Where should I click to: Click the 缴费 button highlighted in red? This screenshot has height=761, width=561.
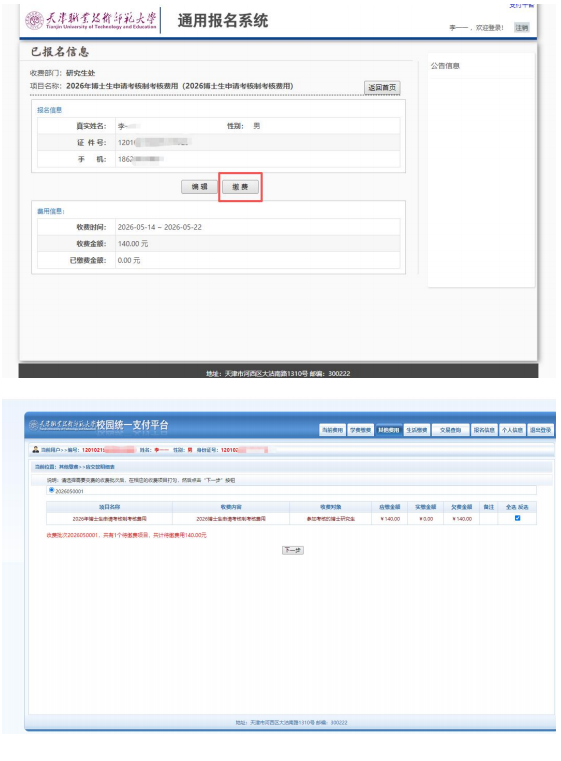click(240, 187)
